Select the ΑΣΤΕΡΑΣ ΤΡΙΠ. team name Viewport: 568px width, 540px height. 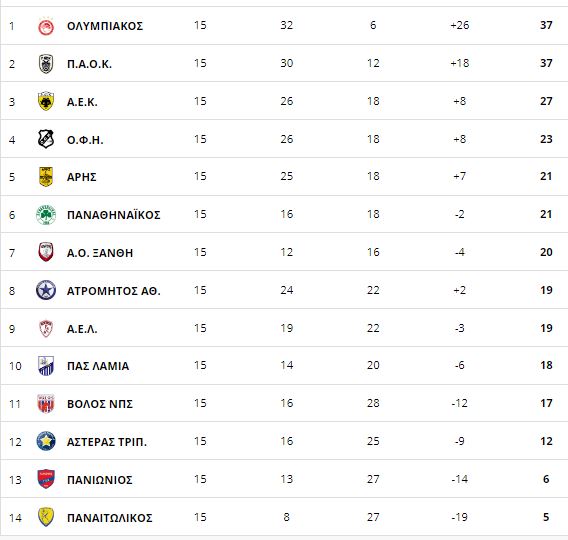point(107,442)
